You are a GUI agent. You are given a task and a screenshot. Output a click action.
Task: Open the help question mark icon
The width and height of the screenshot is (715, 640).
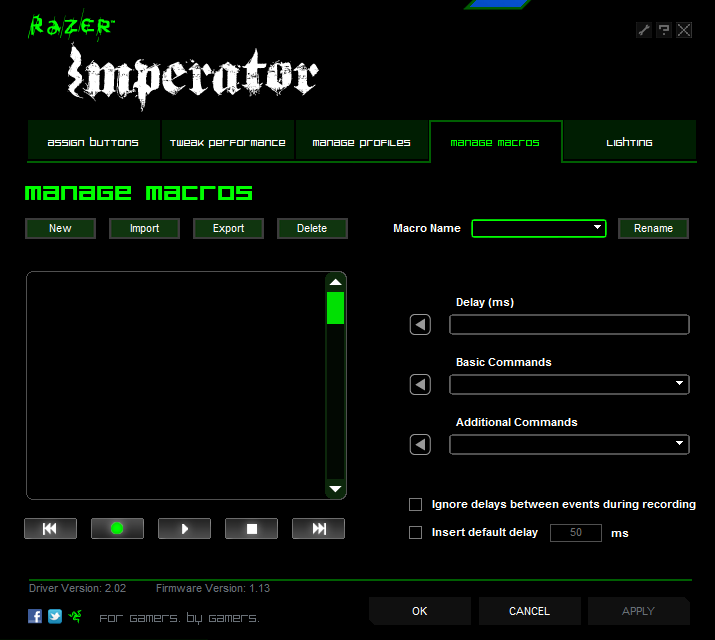664,30
